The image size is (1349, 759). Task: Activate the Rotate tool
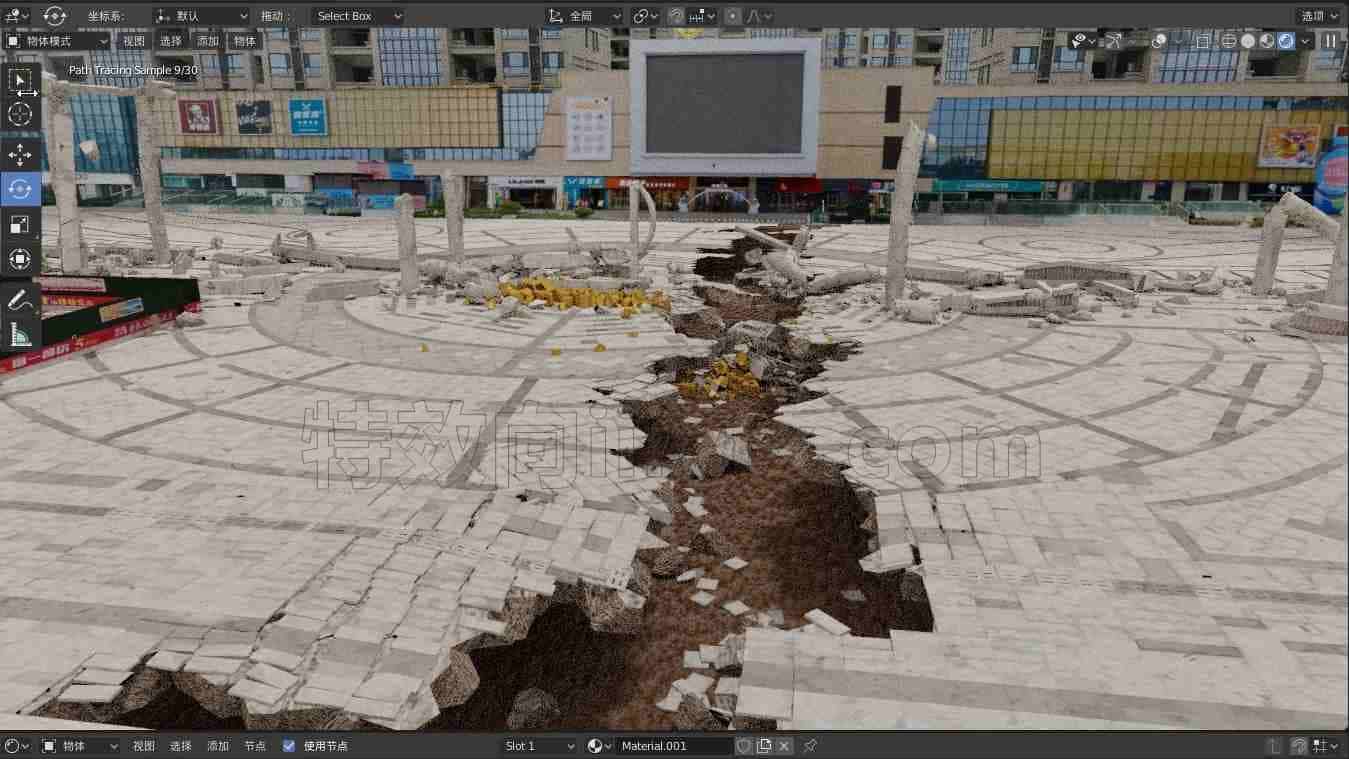pyautogui.click(x=20, y=188)
